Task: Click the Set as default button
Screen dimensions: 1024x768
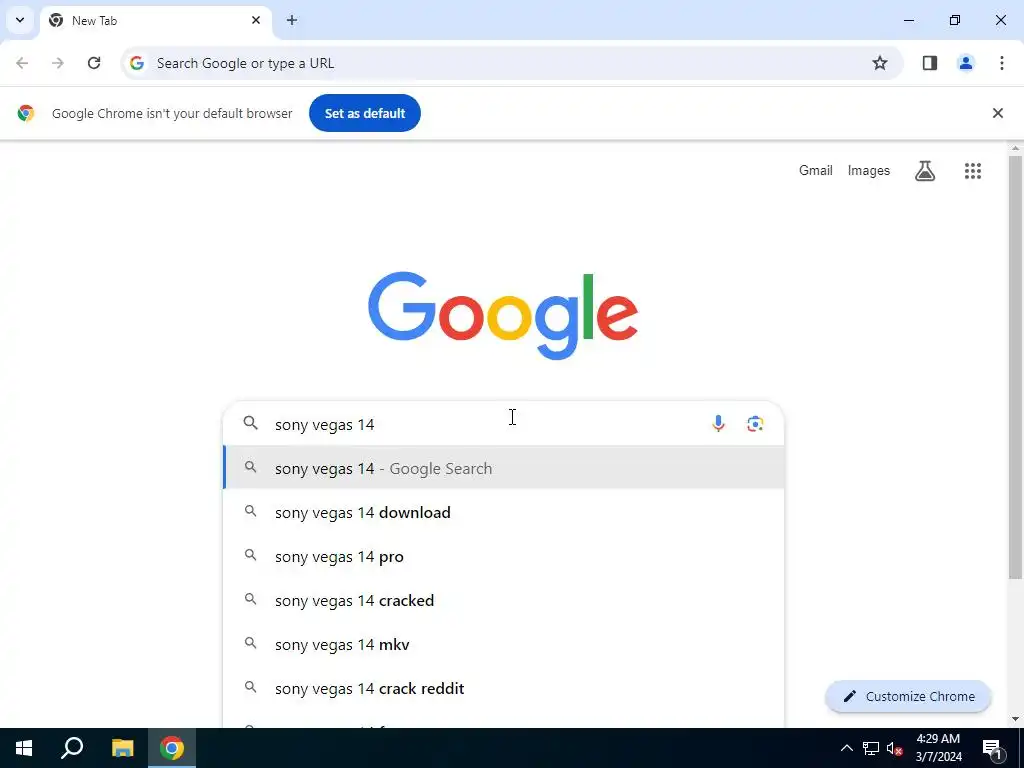Action: 364,113
